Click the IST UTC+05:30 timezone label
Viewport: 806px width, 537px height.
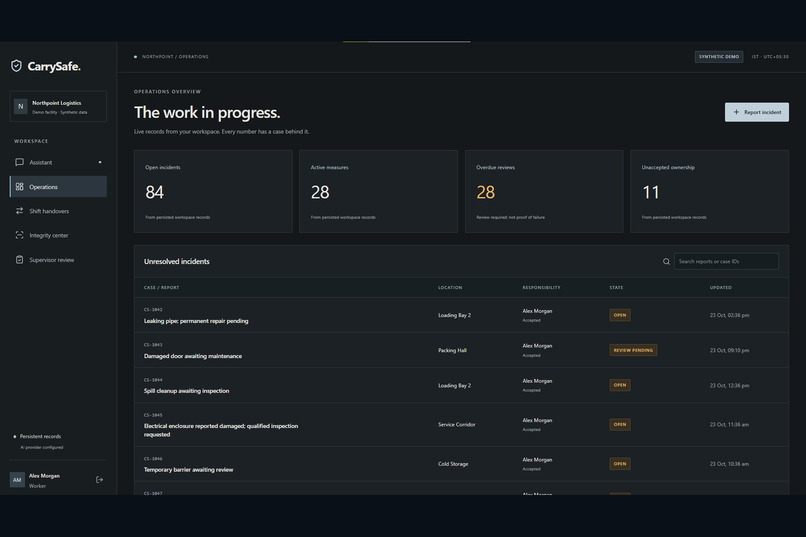tap(770, 57)
